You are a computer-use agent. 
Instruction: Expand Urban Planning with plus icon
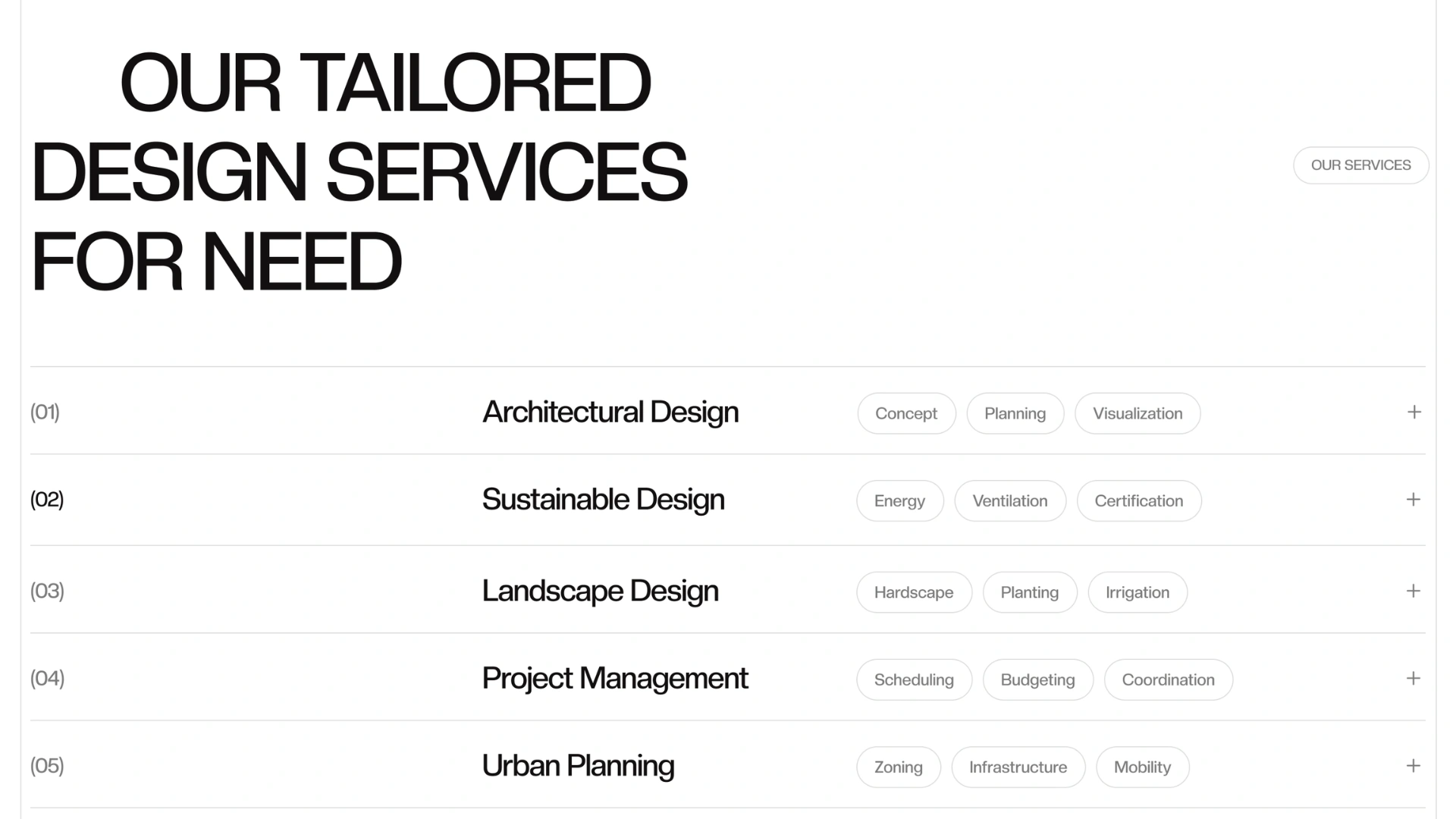(x=1414, y=765)
